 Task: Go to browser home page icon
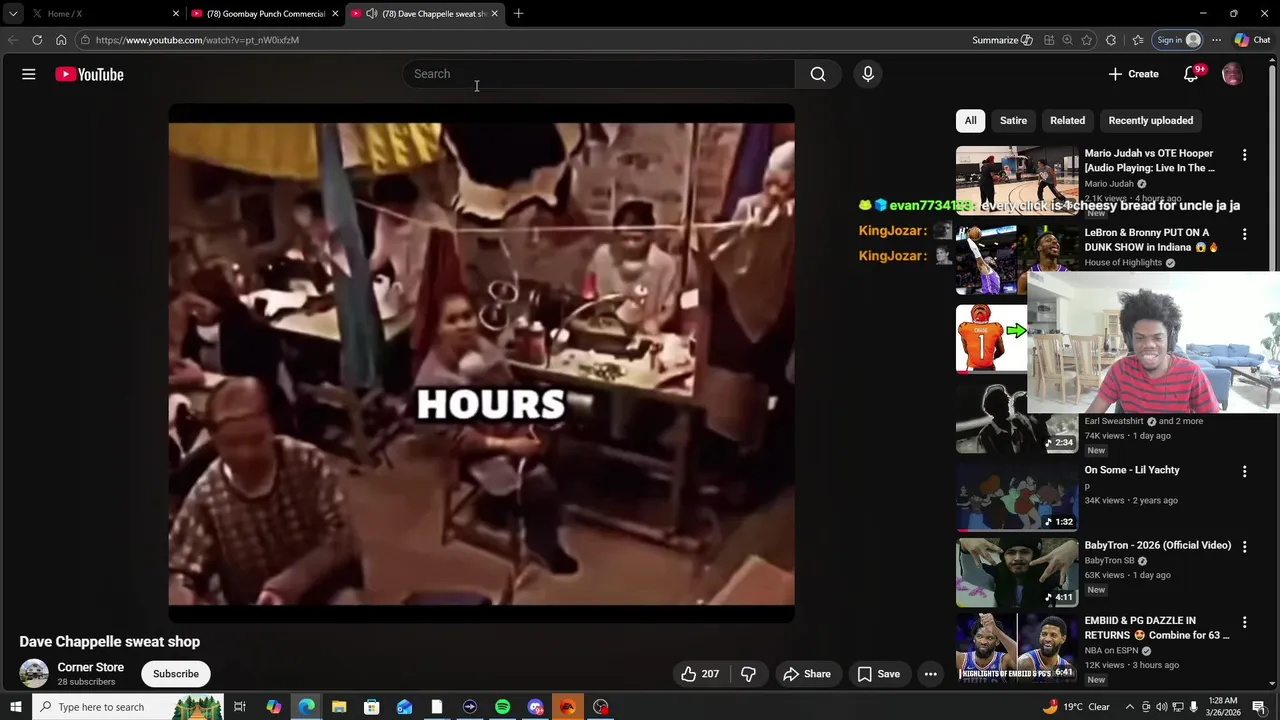[61, 40]
